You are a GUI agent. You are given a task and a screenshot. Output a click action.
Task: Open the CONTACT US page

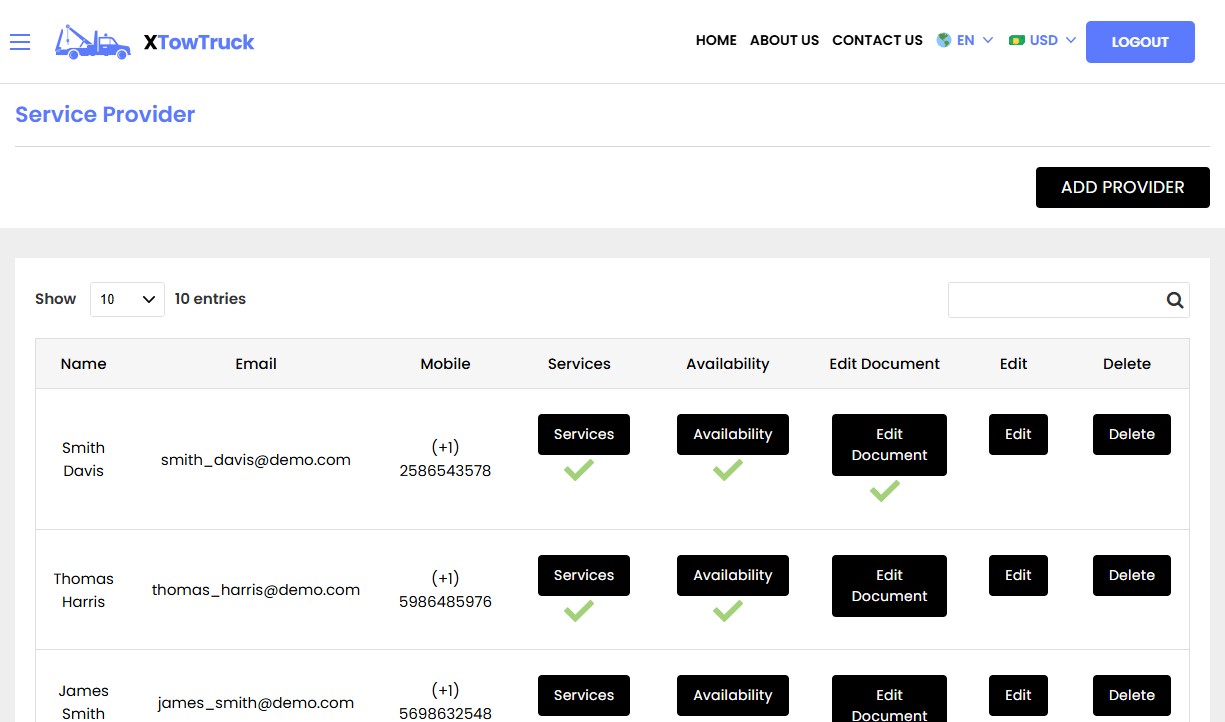(x=877, y=40)
